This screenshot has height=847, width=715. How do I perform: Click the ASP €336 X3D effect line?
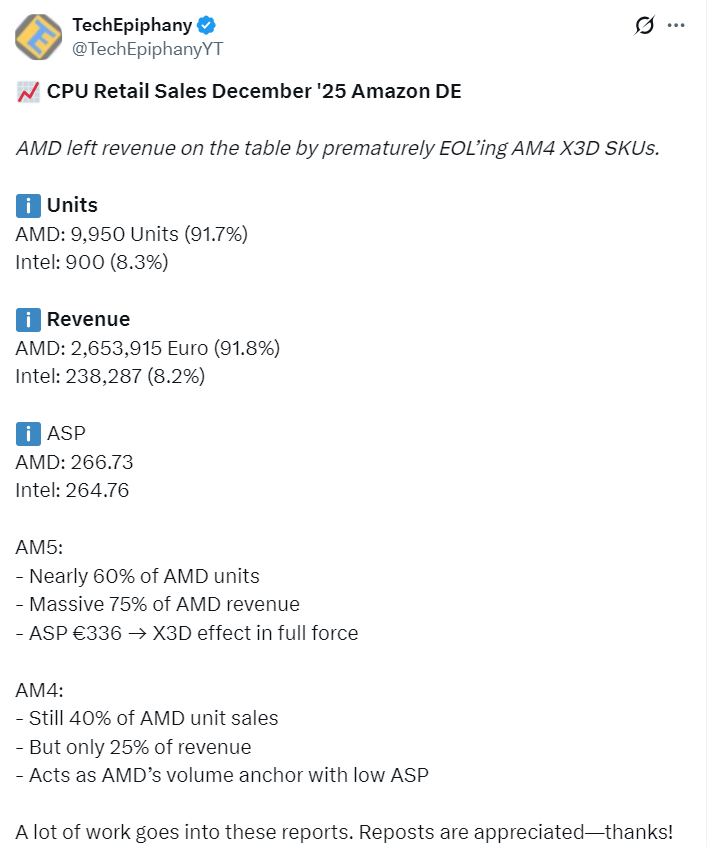point(187,633)
